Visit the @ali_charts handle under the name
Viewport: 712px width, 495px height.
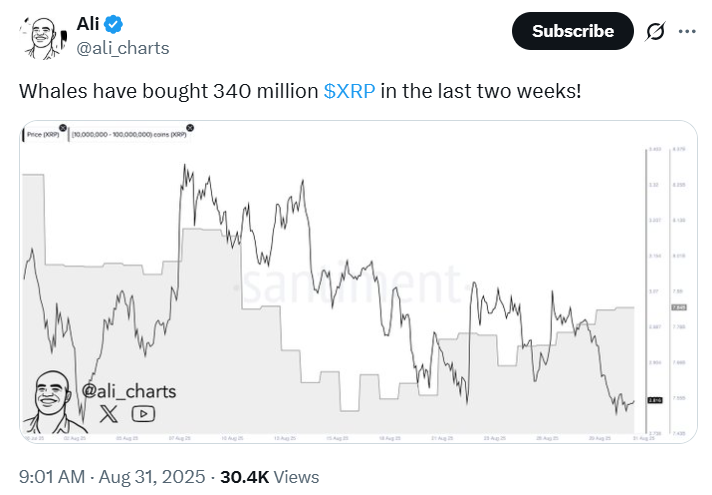point(123,48)
